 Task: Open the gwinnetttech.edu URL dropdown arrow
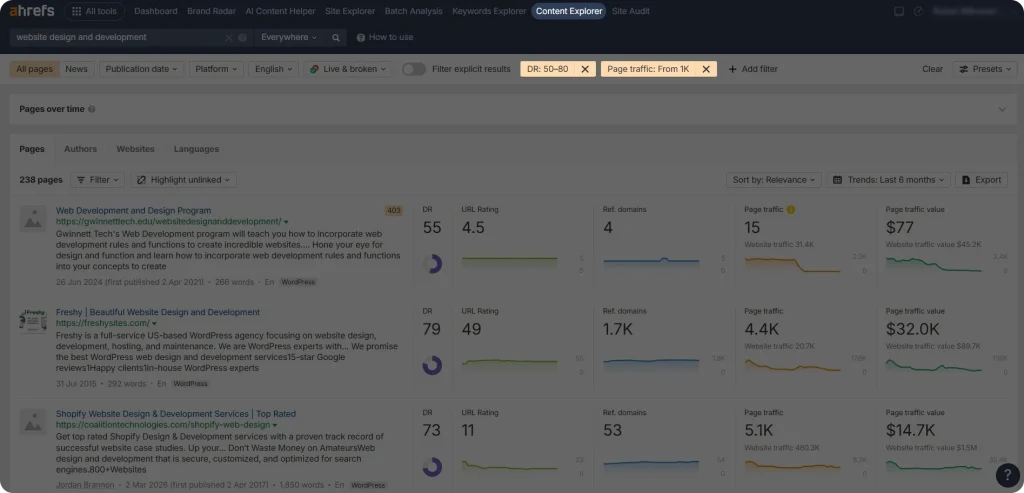pos(286,222)
